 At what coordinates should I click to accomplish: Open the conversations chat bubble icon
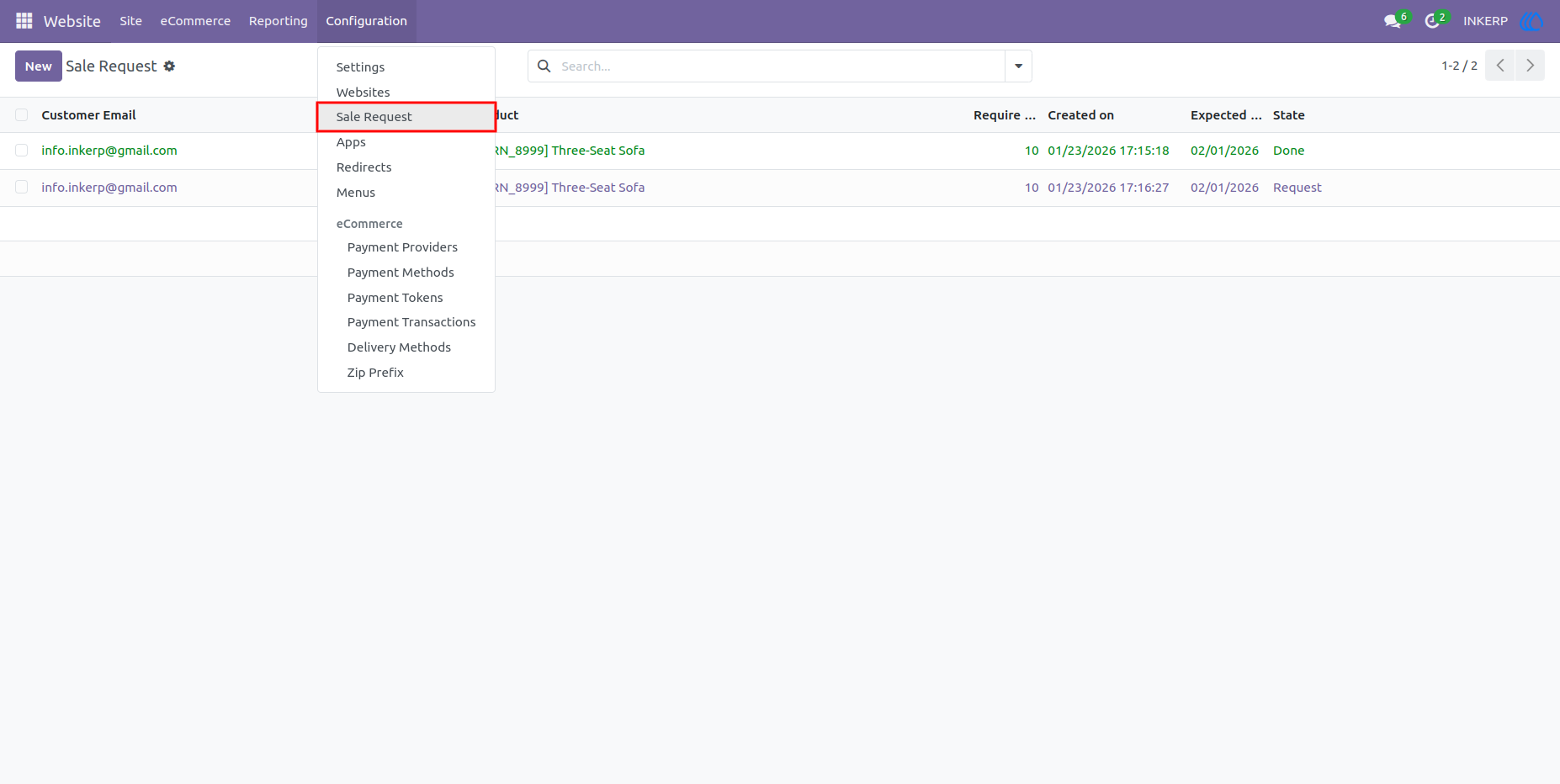coord(1393,21)
